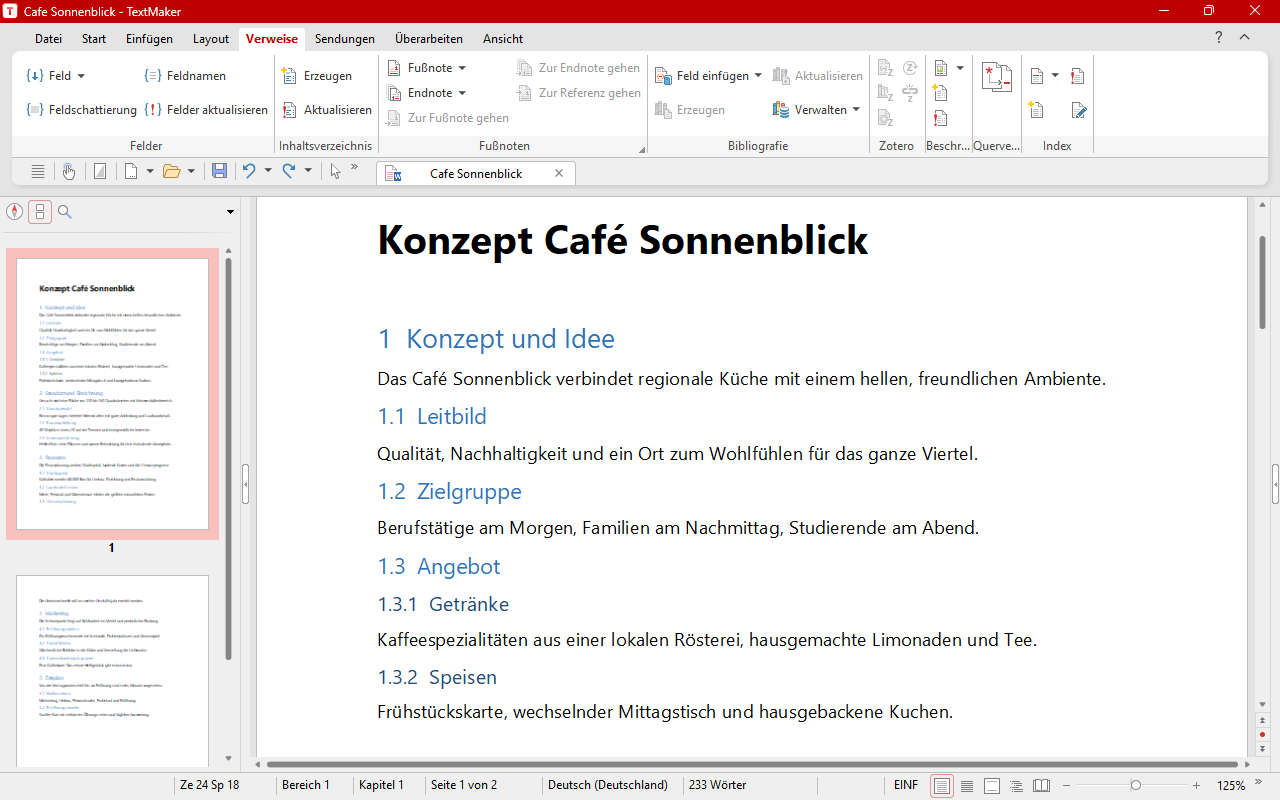Open the caption icon dropdown arrow

960,68
